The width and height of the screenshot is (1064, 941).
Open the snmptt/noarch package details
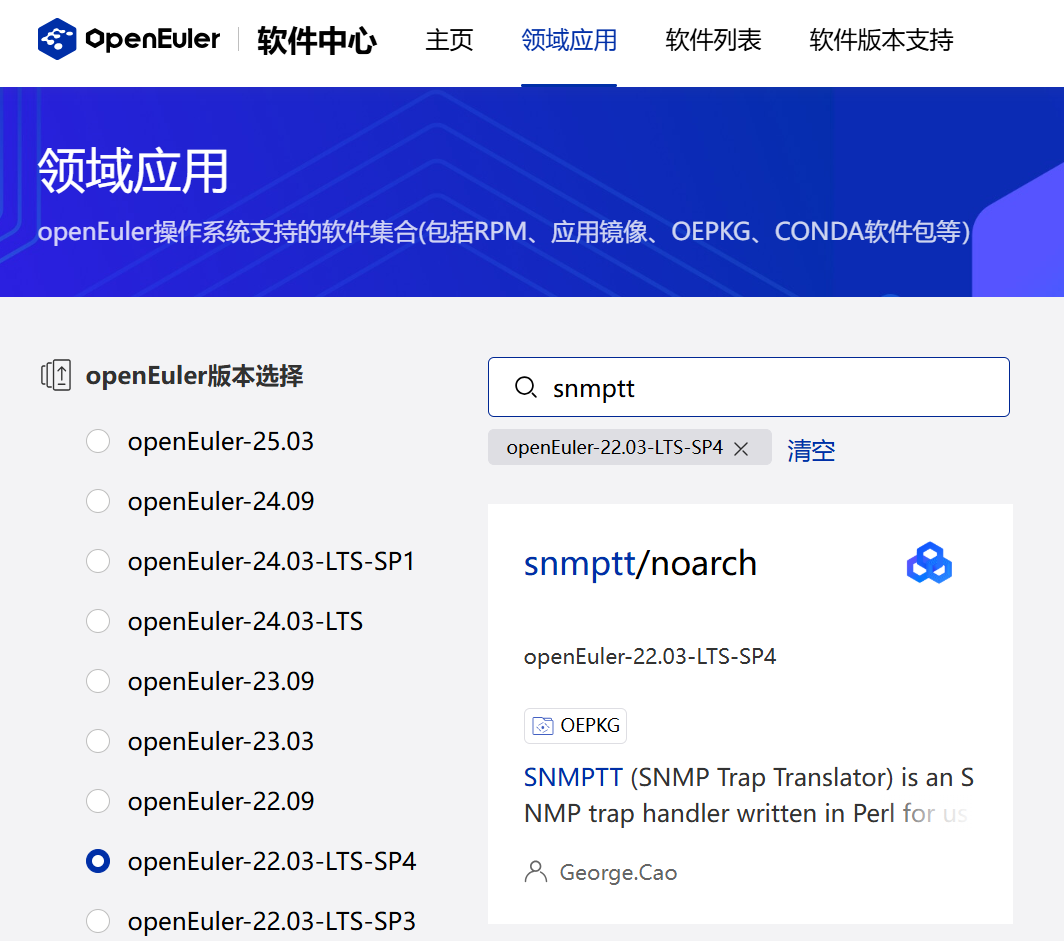click(x=640, y=562)
